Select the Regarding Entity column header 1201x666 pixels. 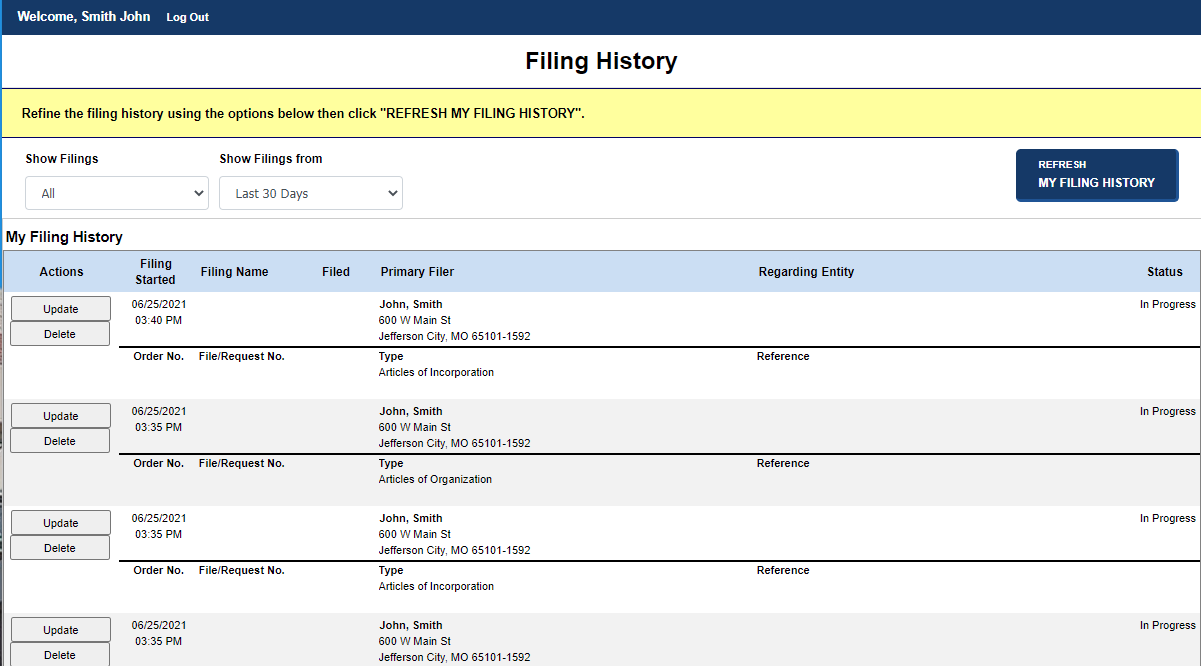coord(806,271)
